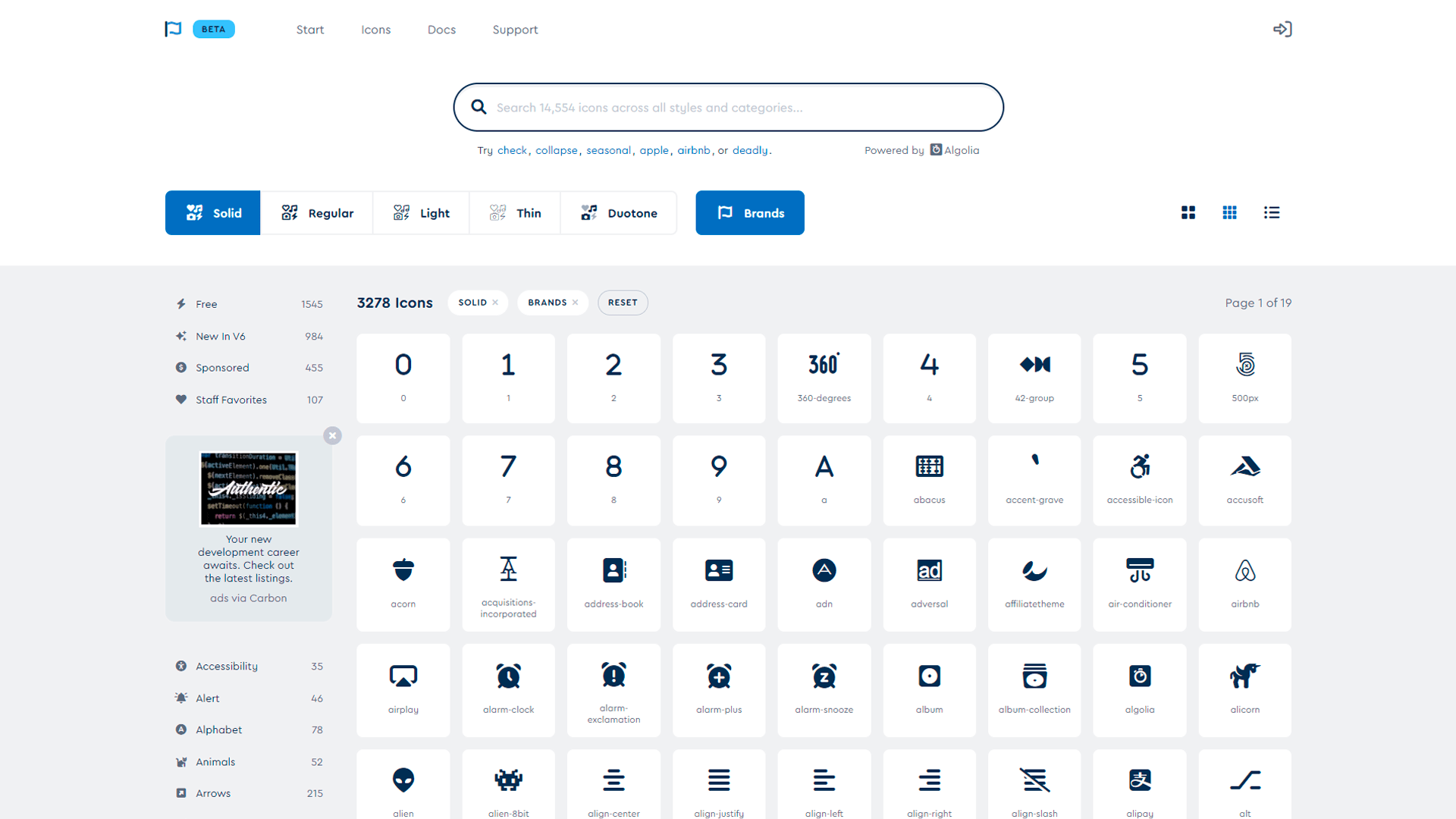Viewport: 1456px width, 819px height.
Task: Open the album-collection icon
Action: (1034, 690)
